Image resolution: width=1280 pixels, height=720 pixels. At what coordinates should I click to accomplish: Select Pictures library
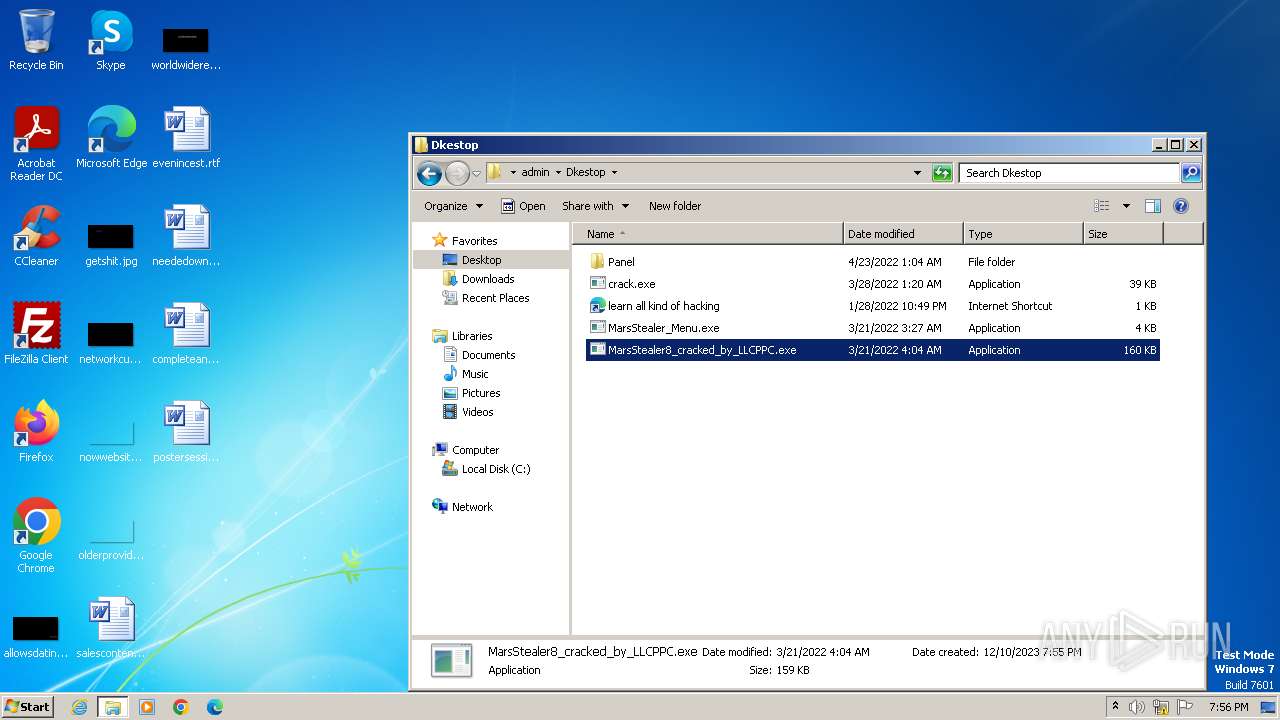[481, 393]
